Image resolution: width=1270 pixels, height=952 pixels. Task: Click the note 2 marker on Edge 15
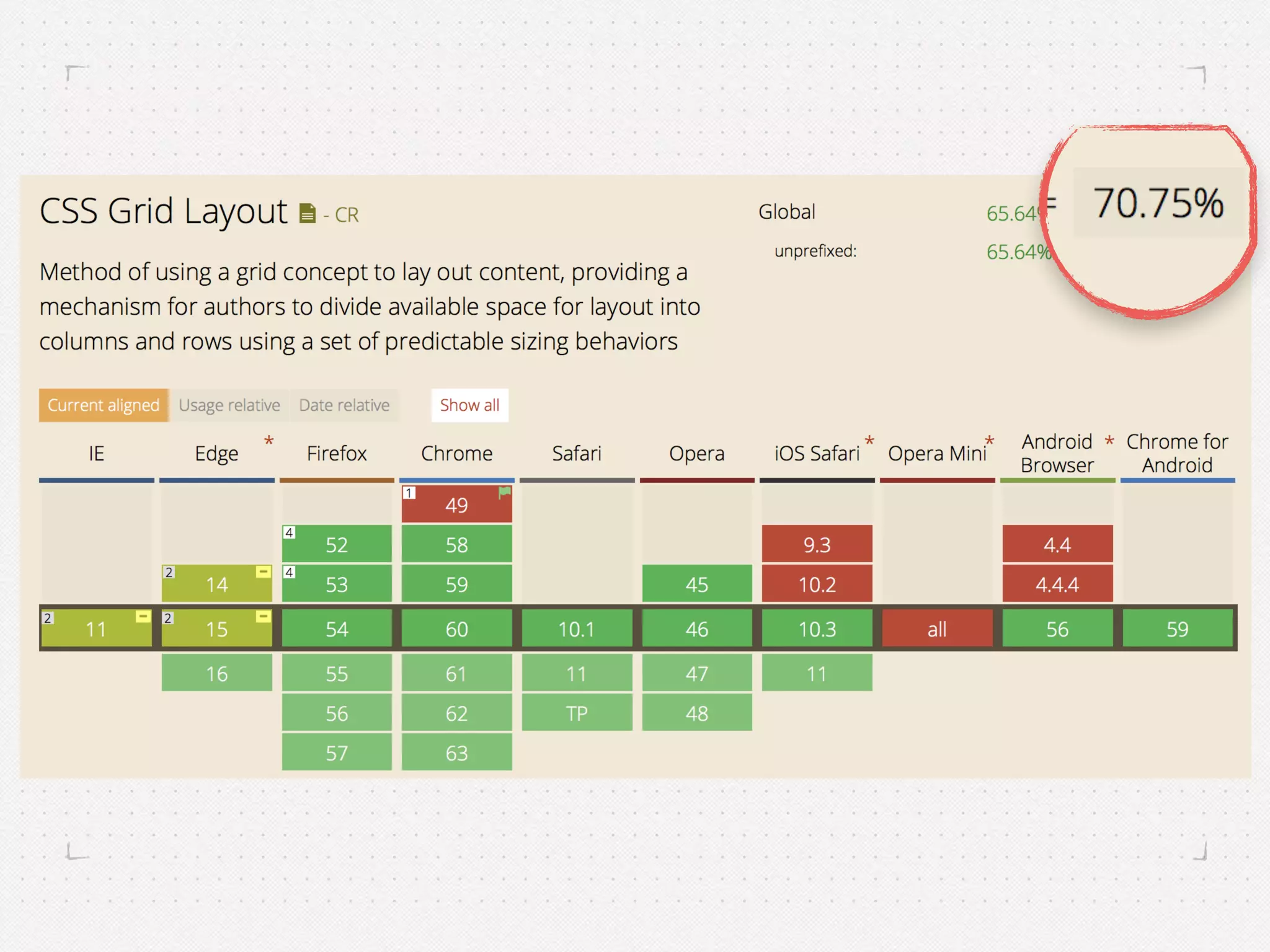(168, 618)
